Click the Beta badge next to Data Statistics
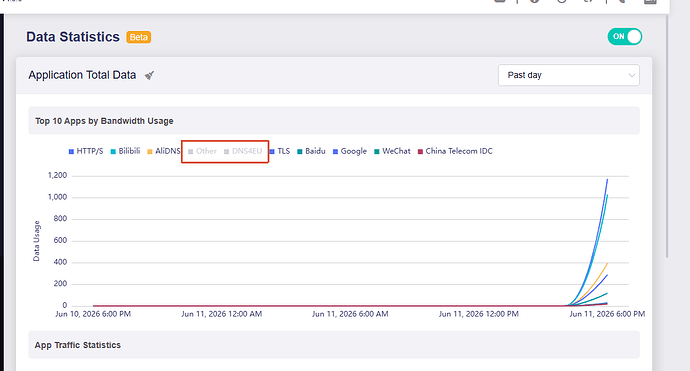This screenshot has width=690, height=371. pos(139,37)
